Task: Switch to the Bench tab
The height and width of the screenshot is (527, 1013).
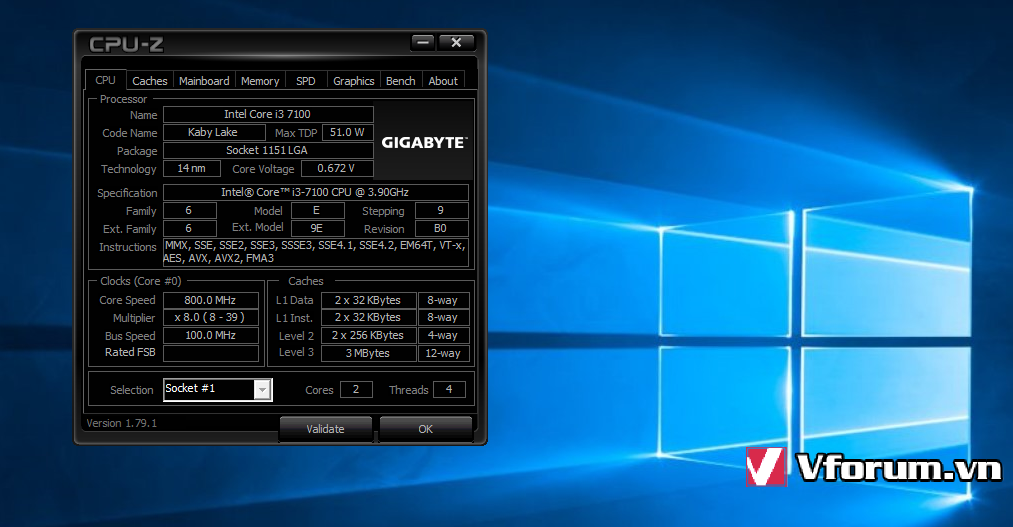Action: click(401, 81)
